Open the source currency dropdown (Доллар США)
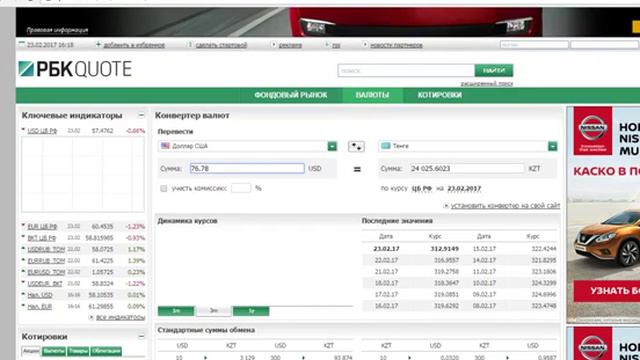Viewport: 640px width, 360px height. tap(332, 146)
